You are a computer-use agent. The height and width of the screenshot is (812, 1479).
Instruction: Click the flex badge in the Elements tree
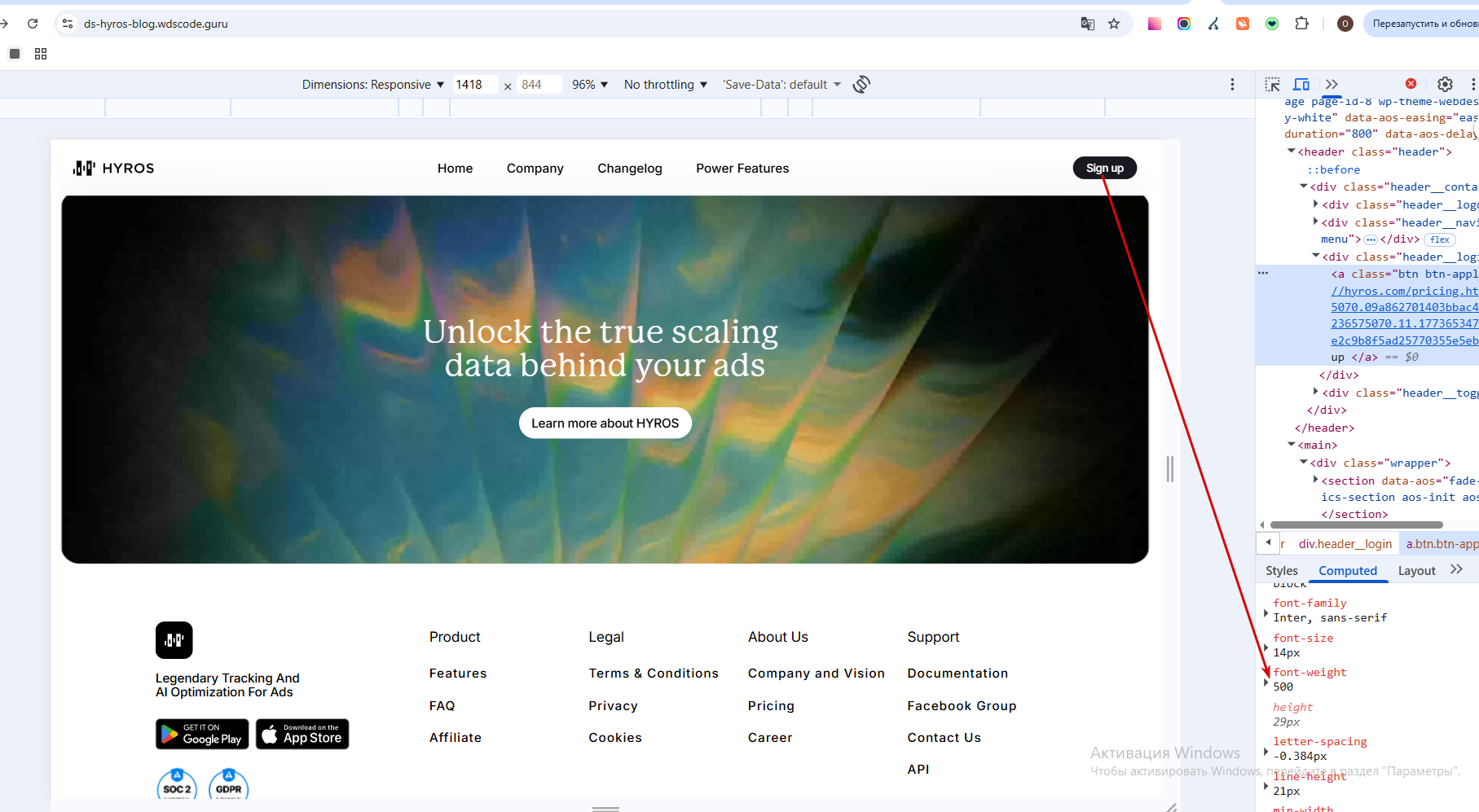(x=1440, y=239)
